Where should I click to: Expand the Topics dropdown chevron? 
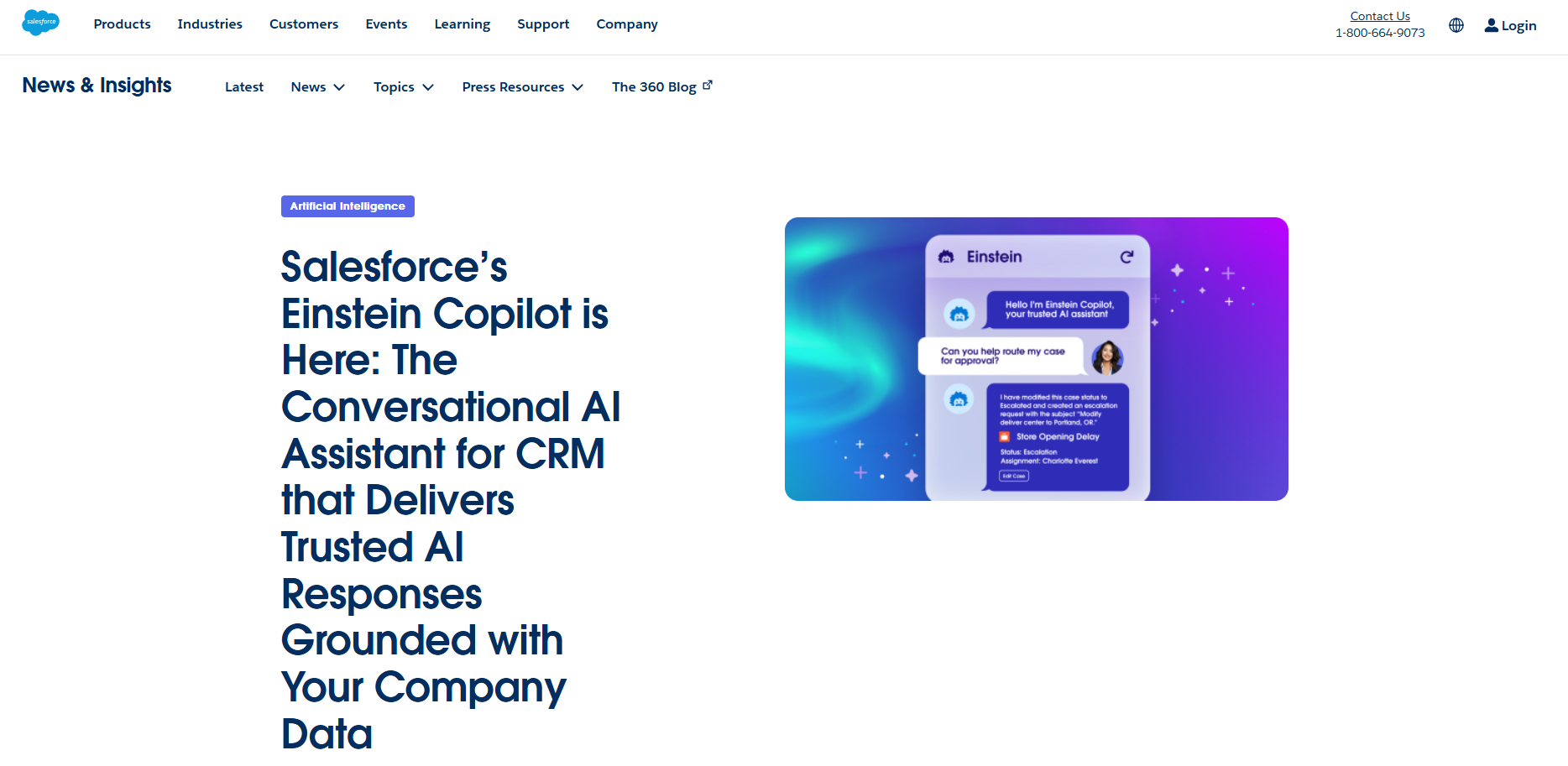point(428,87)
